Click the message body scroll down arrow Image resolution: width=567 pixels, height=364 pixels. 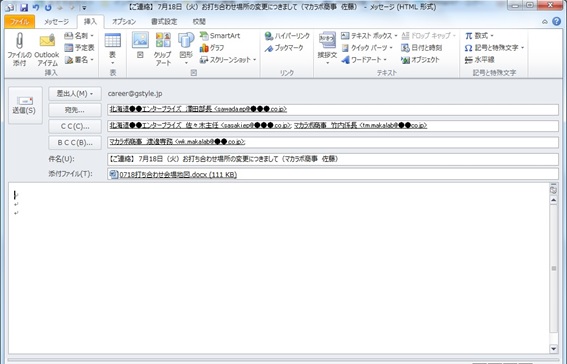553,349
